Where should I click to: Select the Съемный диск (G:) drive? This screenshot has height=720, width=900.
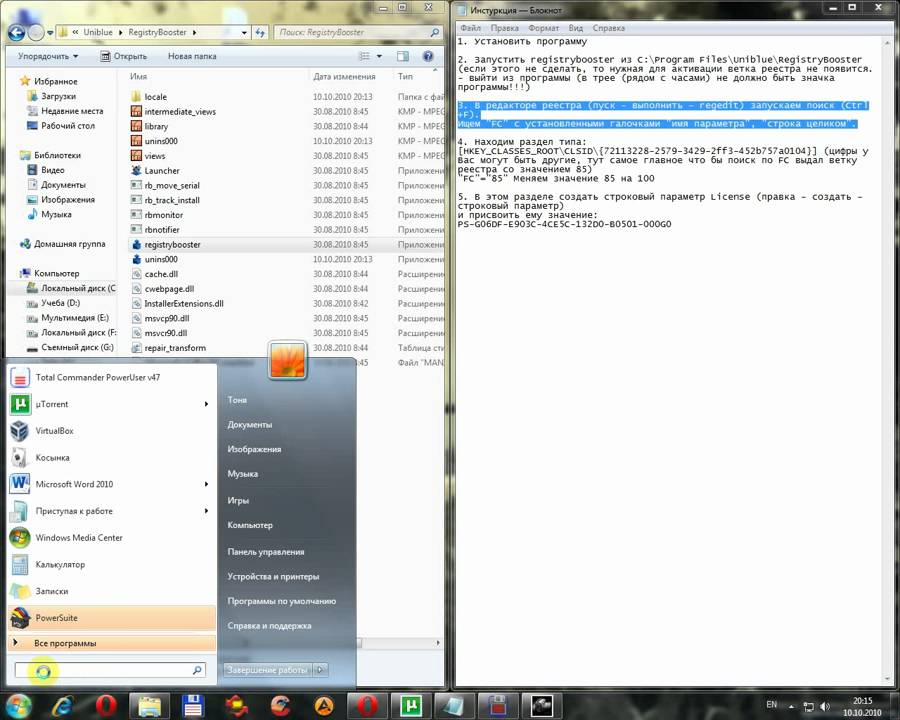point(77,347)
